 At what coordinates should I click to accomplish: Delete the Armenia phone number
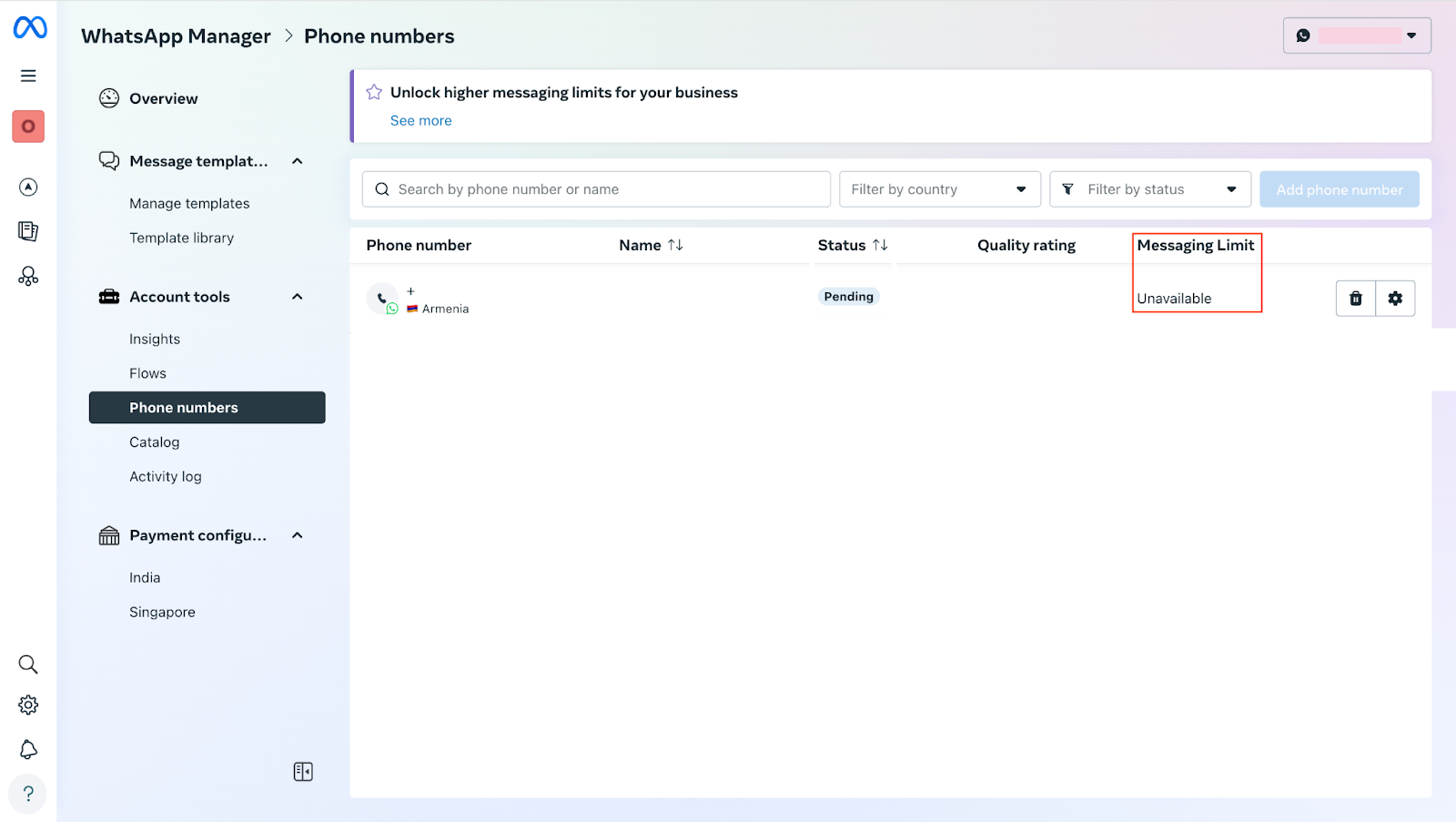coord(1355,299)
